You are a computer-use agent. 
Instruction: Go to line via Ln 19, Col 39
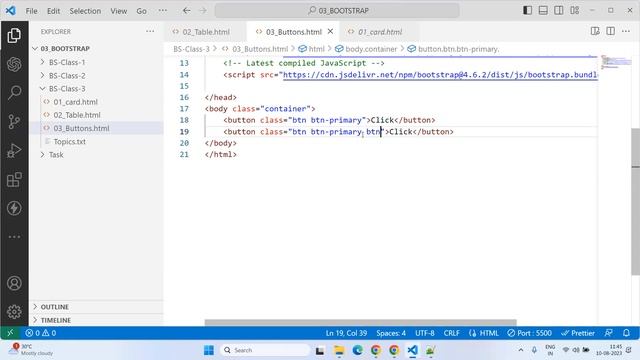point(346,333)
